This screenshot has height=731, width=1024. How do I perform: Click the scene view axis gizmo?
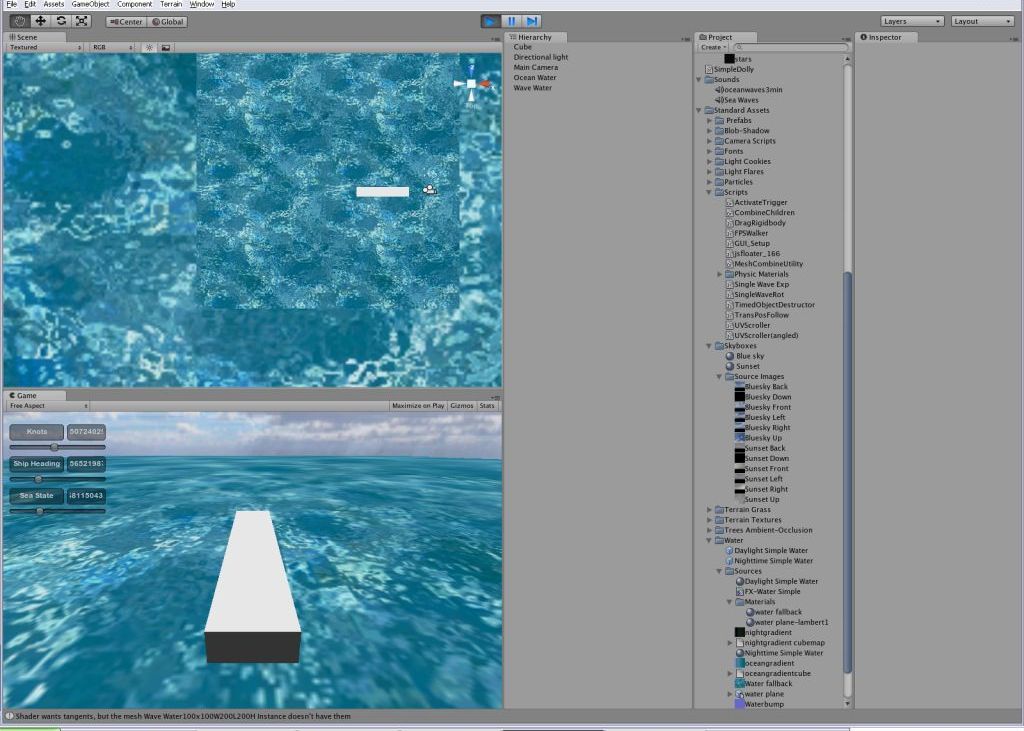(x=472, y=85)
